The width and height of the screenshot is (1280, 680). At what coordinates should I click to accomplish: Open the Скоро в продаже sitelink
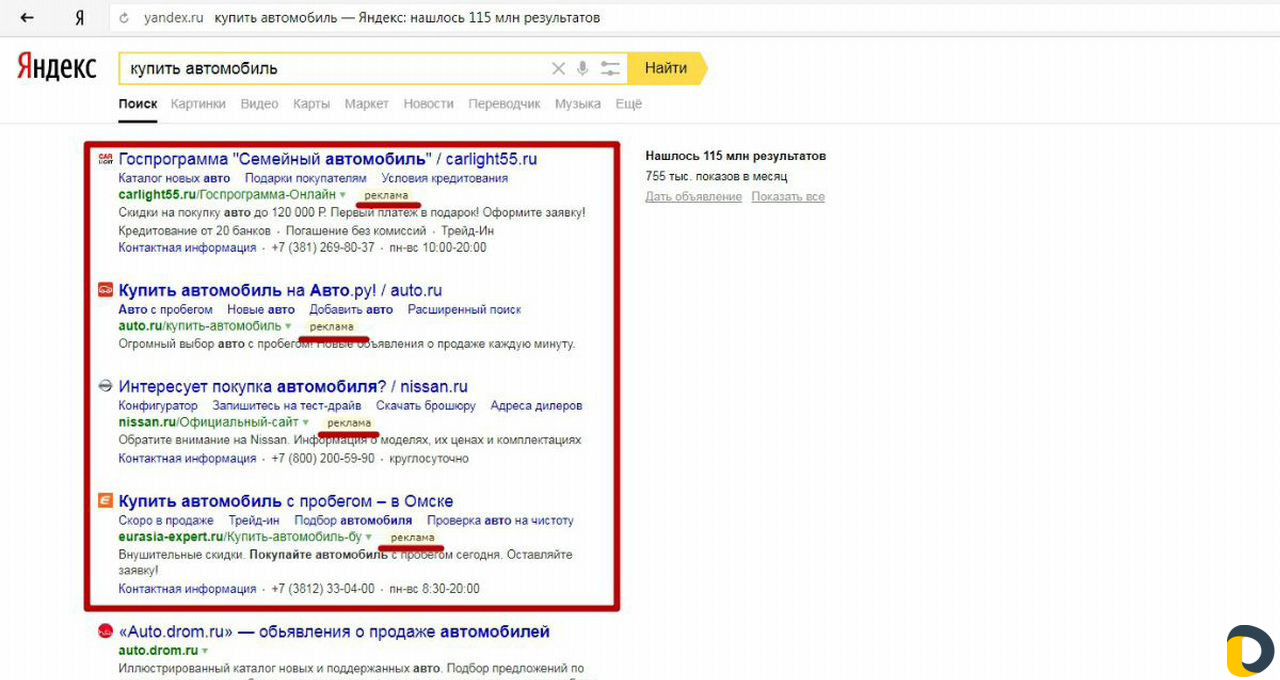(166, 520)
